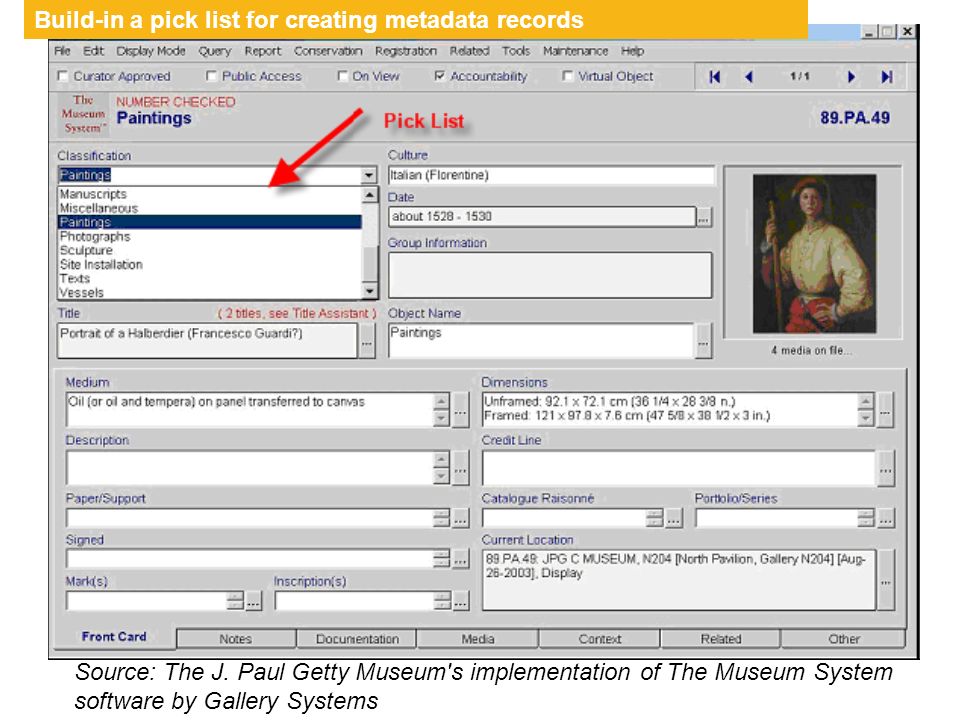Jump to the last record
This screenshot has width=960, height=720.
coord(887,77)
